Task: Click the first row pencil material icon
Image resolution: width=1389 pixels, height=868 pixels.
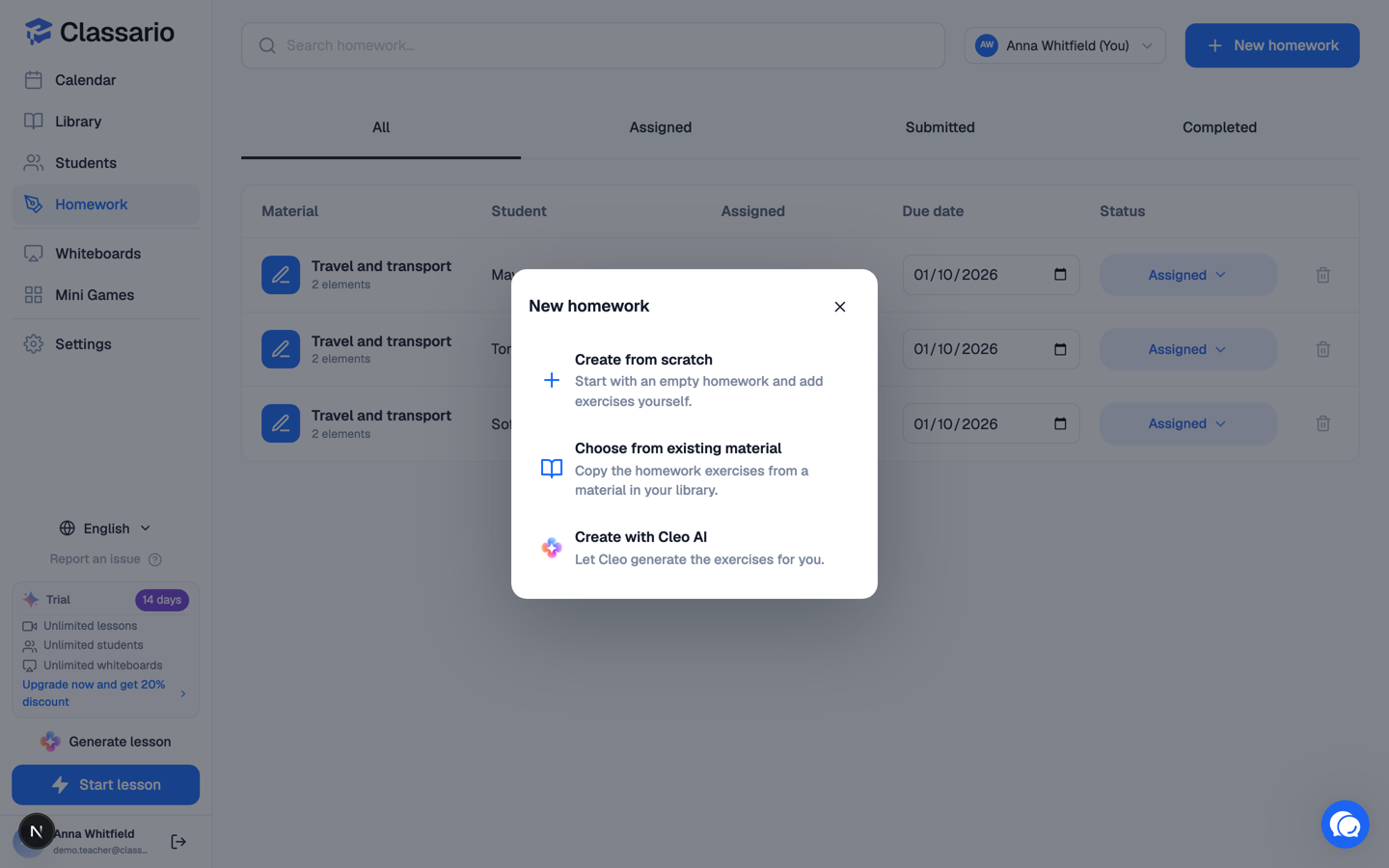Action: click(281, 275)
